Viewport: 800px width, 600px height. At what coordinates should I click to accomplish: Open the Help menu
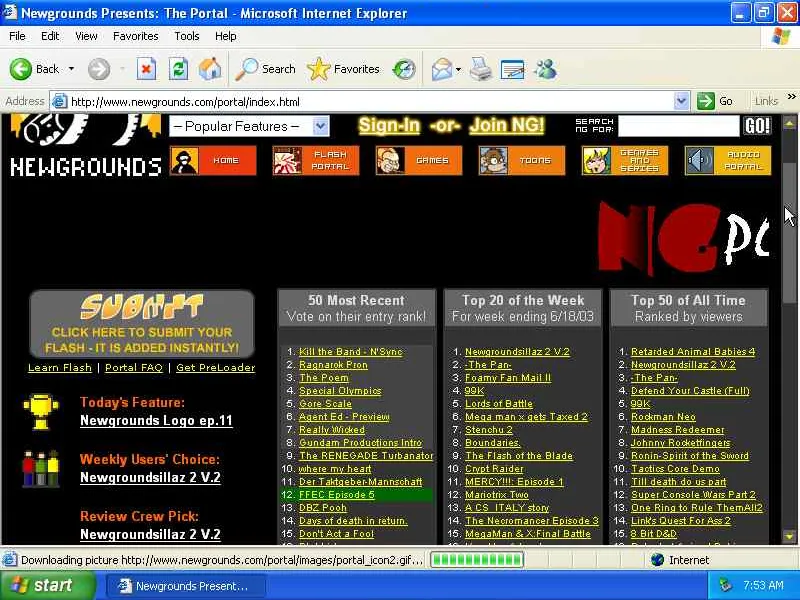pos(226,36)
